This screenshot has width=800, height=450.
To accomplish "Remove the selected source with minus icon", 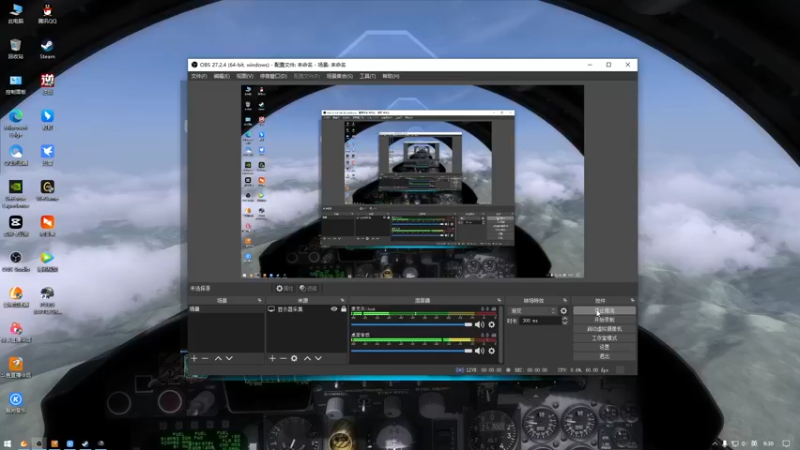I will pos(283,359).
